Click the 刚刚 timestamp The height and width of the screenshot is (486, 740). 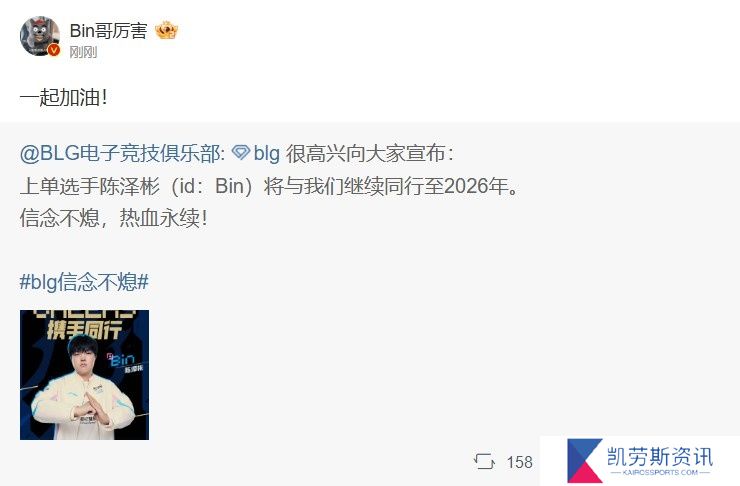(84, 52)
